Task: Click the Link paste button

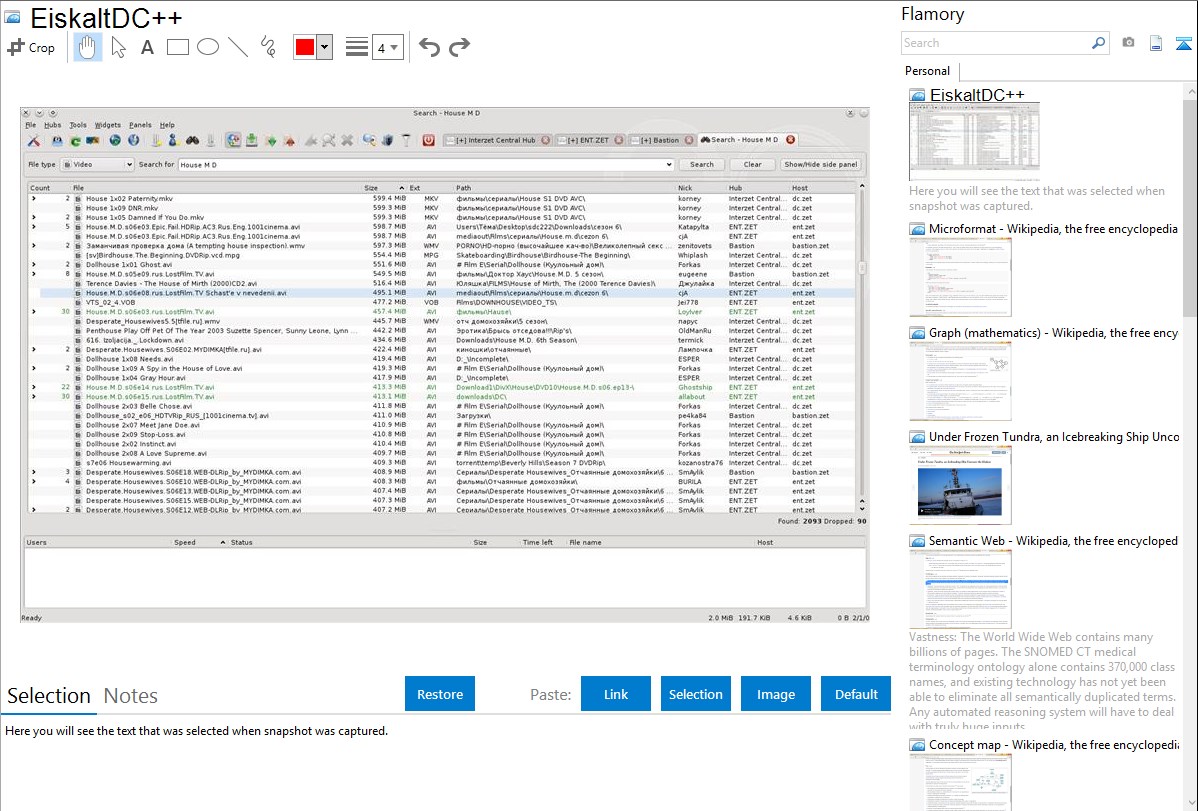Action: click(616, 694)
